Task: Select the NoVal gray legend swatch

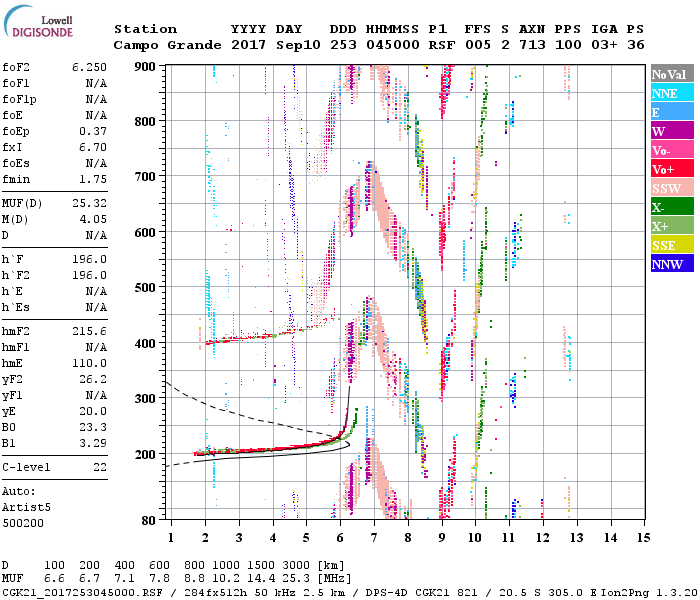Action: (x=672, y=74)
